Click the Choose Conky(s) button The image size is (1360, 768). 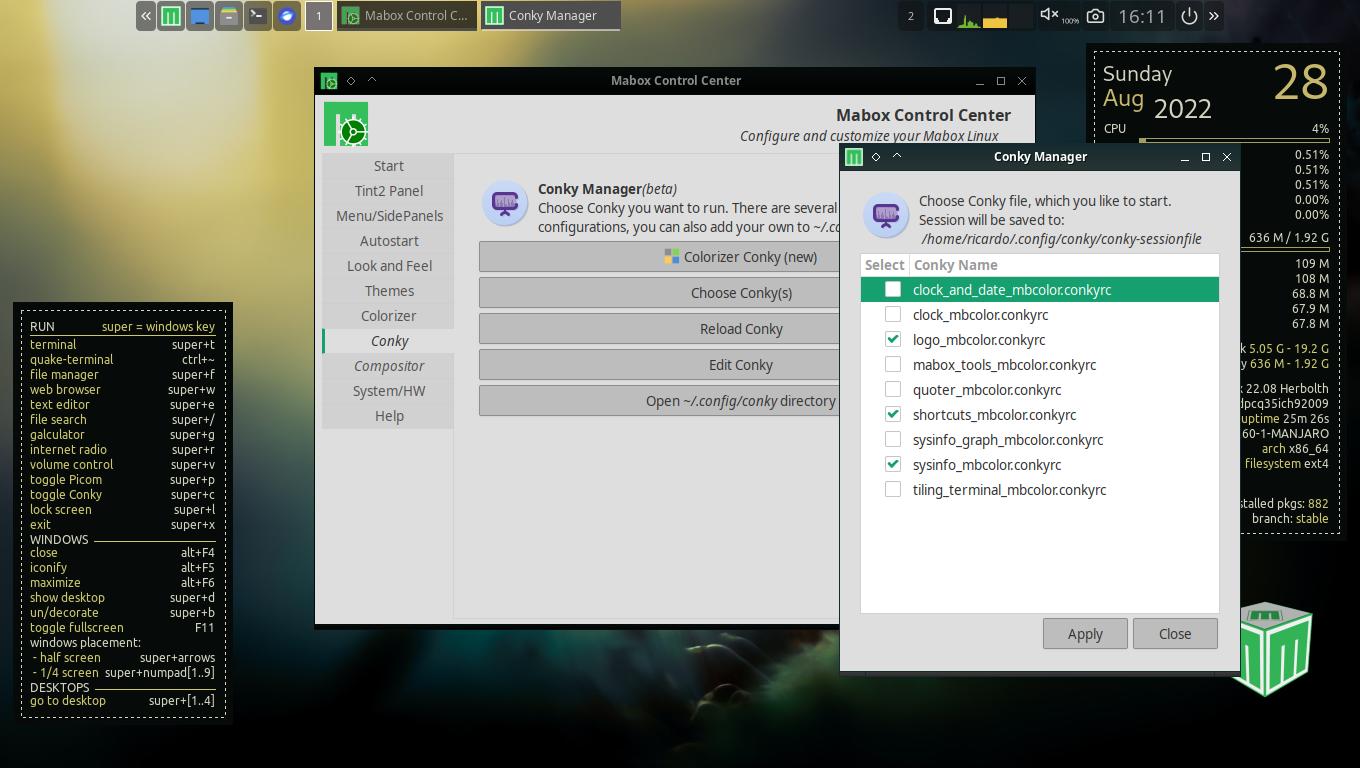660,293
